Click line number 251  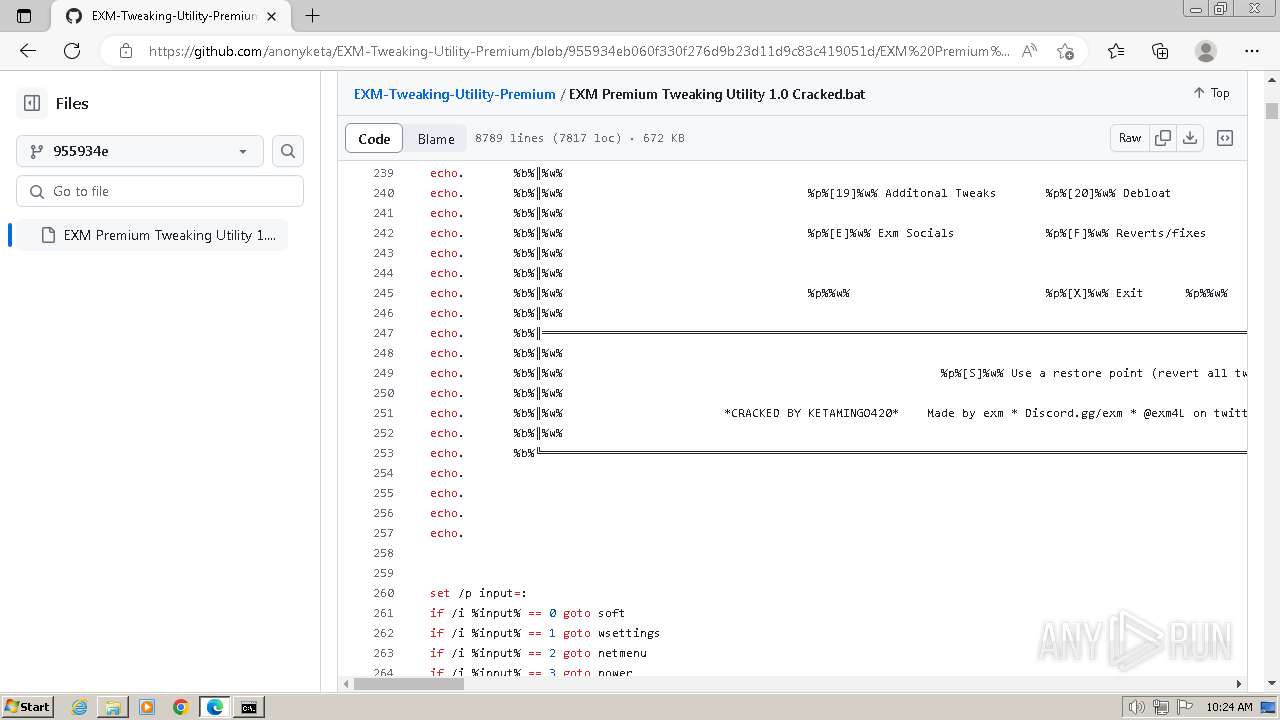pyautogui.click(x=383, y=413)
